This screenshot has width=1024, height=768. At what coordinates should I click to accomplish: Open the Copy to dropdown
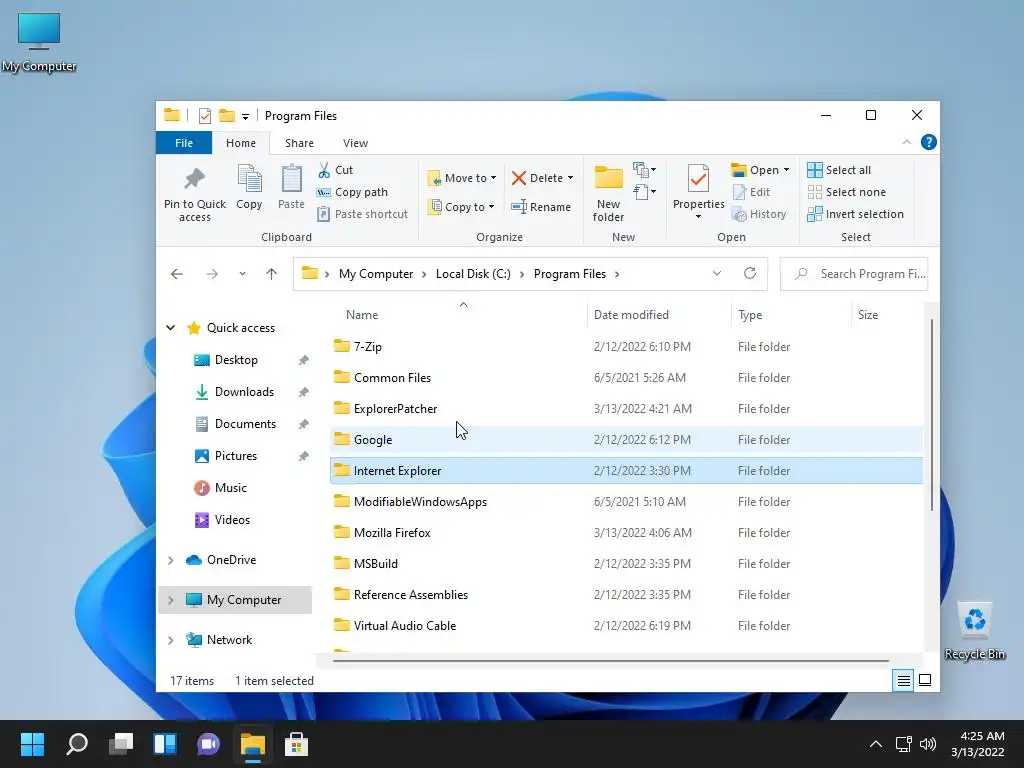[462, 207]
